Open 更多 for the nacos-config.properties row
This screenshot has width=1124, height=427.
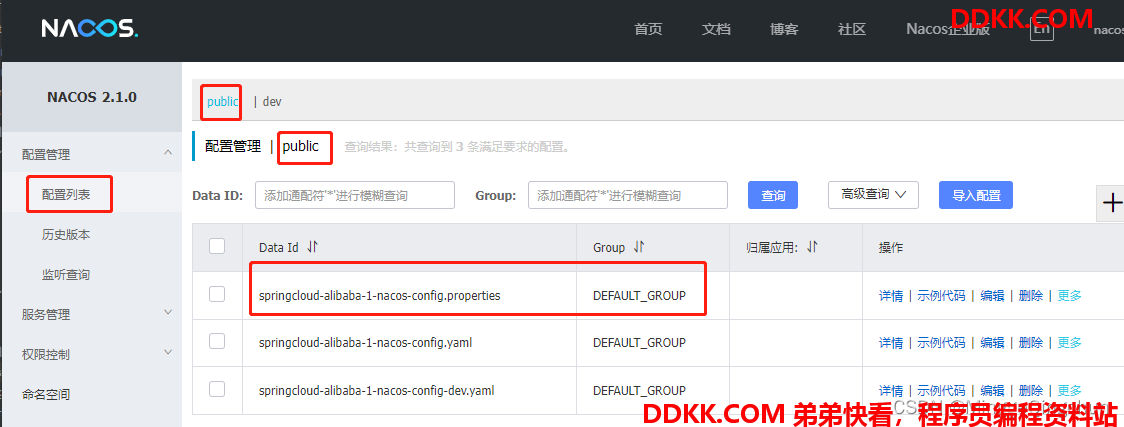1070,295
